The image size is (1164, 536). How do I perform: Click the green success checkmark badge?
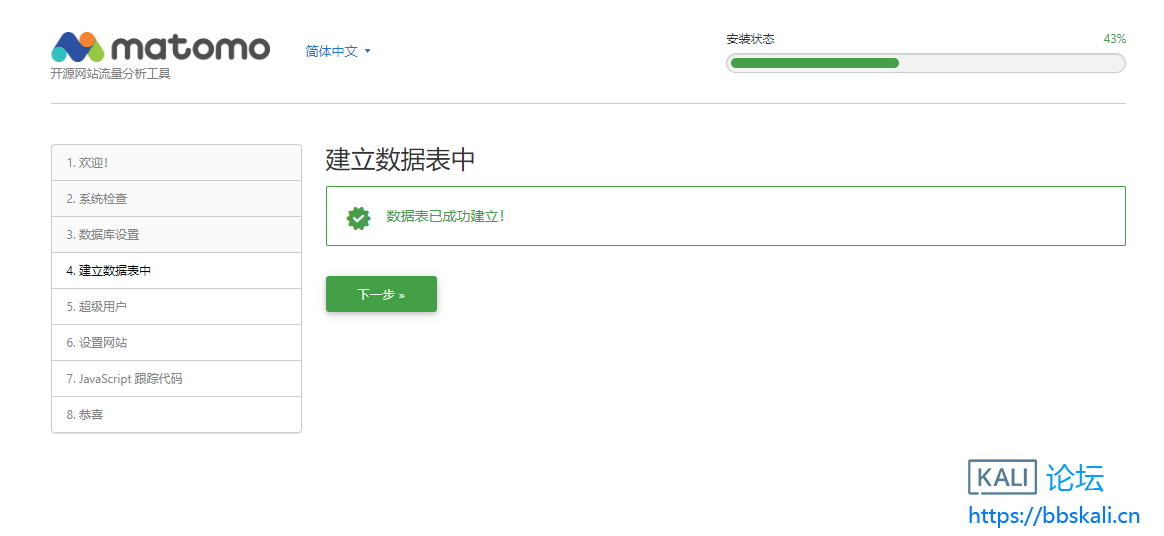click(358, 217)
